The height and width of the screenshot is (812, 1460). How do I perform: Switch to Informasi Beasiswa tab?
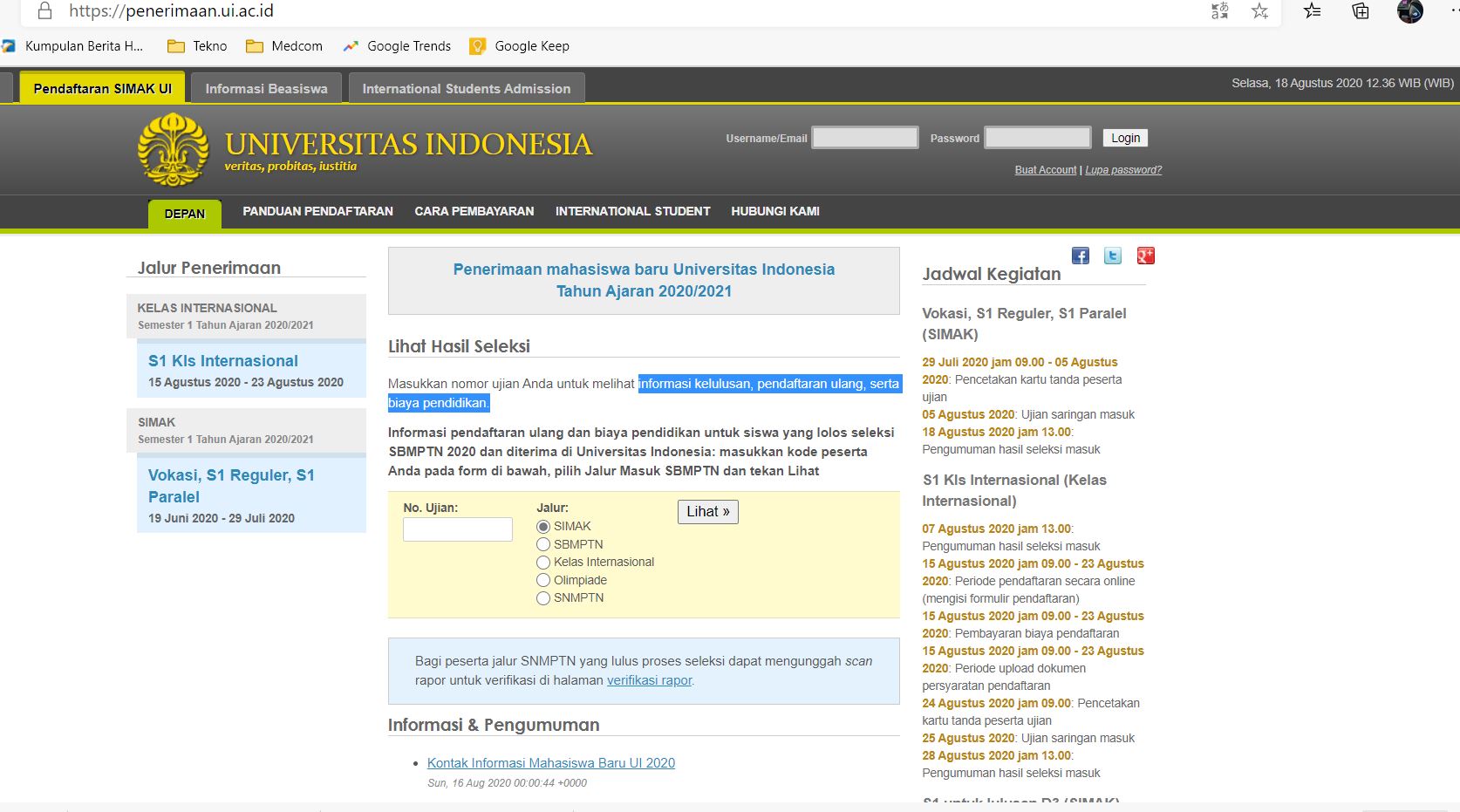[266, 88]
